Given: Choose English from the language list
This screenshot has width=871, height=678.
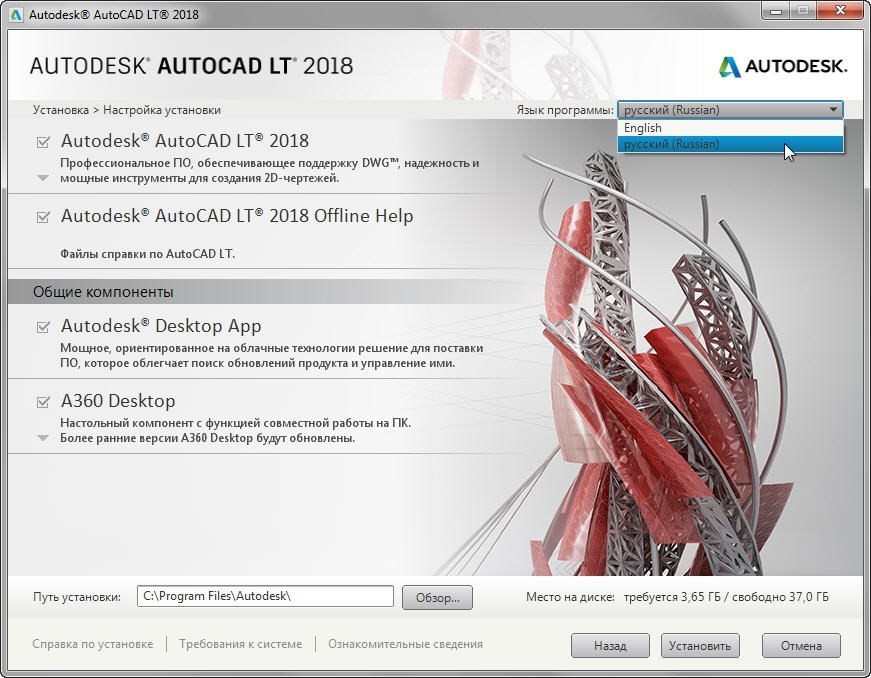Looking at the screenshot, I should click(730, 128).
